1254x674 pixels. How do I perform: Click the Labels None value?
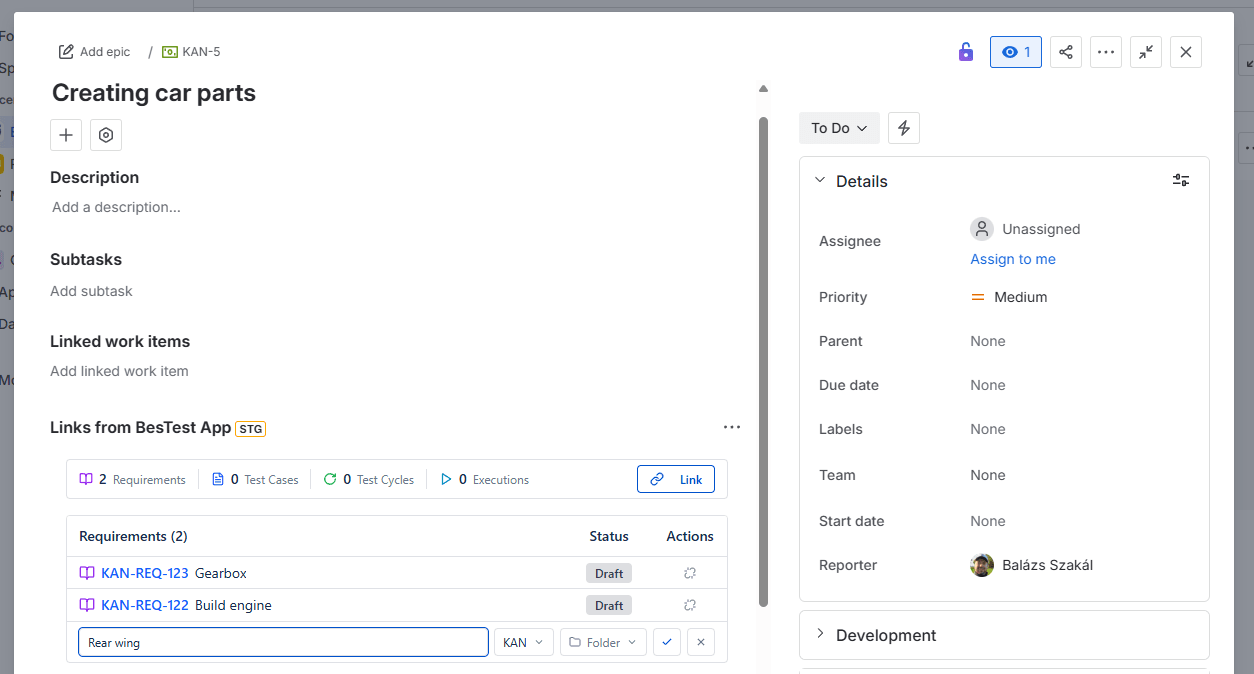tap(988, 429)
